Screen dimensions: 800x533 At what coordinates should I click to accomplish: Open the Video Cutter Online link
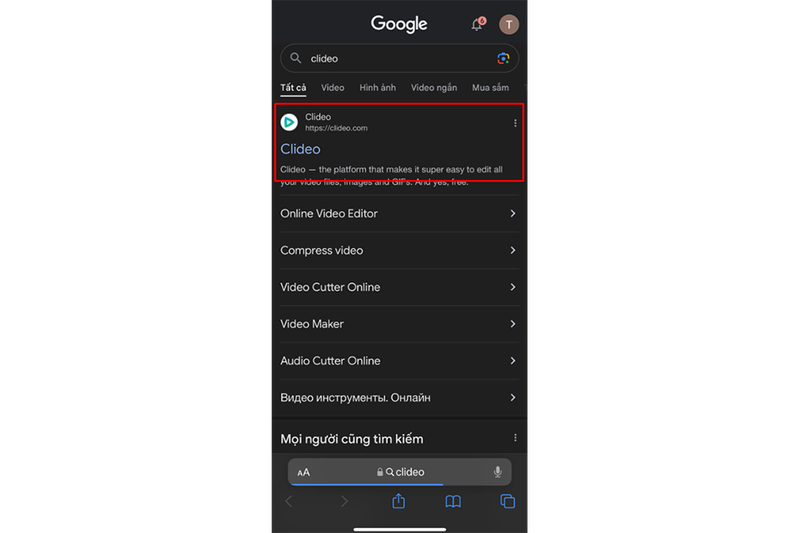coord(330,287)
